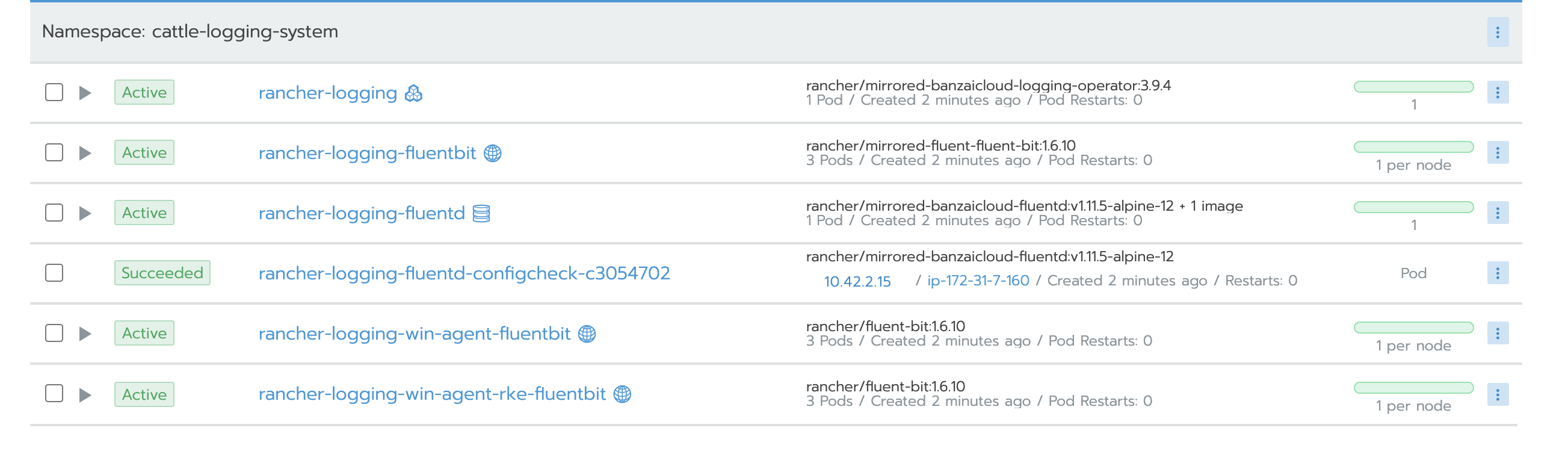Expand the rancher-logging-win-agent-rke-fluentbit row
This screenshot has width=1568, height=460.
(85, 394)
